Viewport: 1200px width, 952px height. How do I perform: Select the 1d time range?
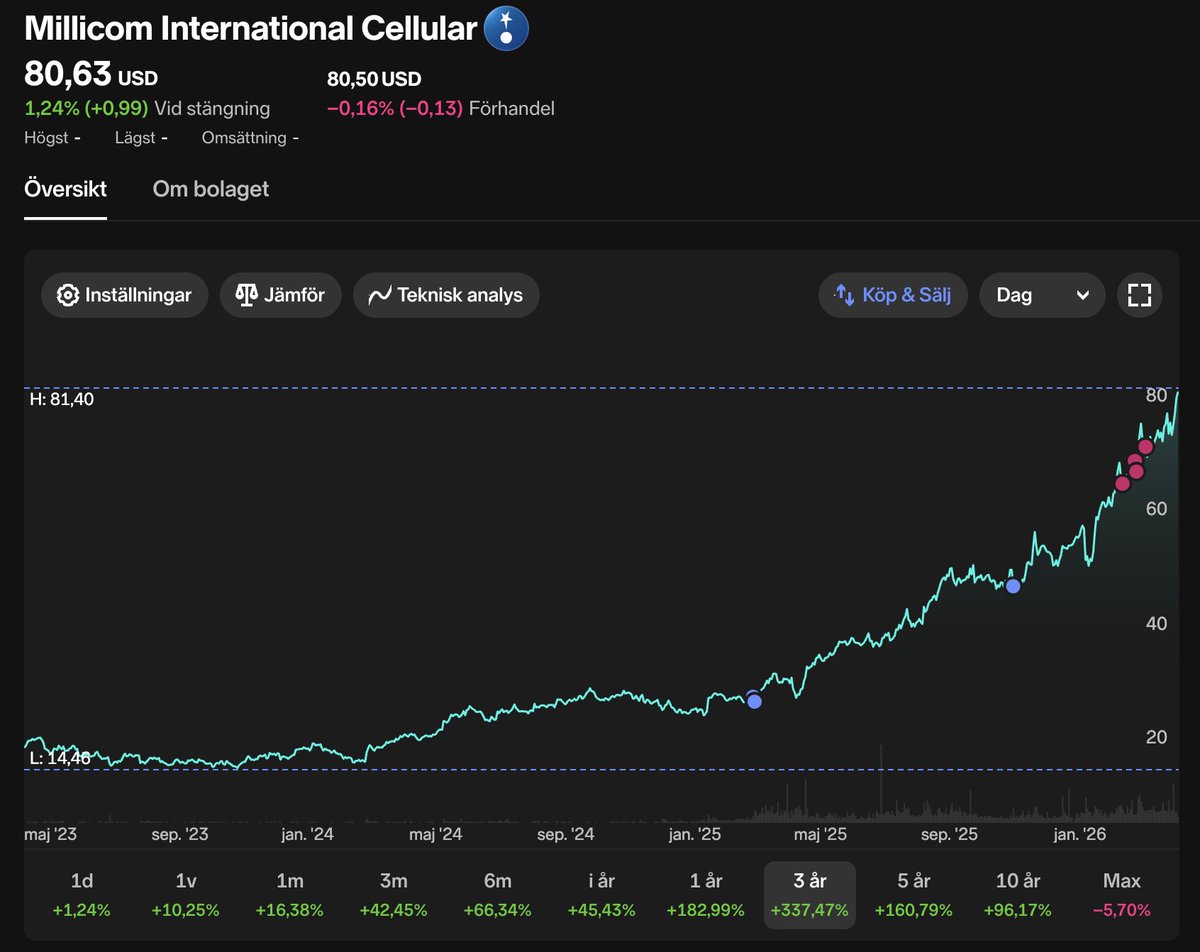[x=82, y=894]
